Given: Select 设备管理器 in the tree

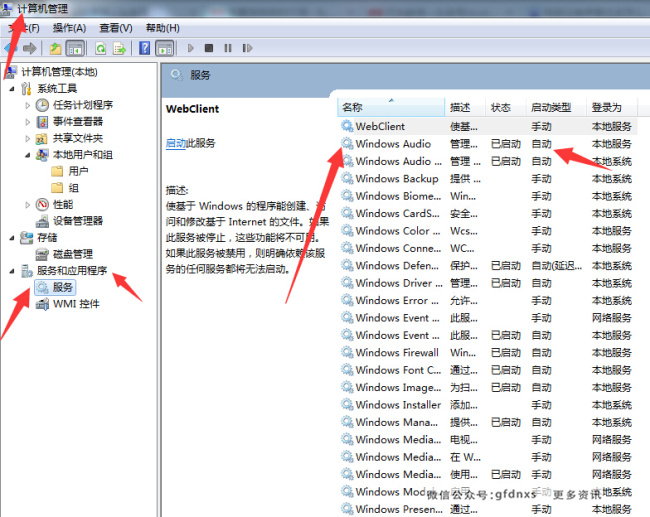Looking at the screenshot, I should (77, 221).
